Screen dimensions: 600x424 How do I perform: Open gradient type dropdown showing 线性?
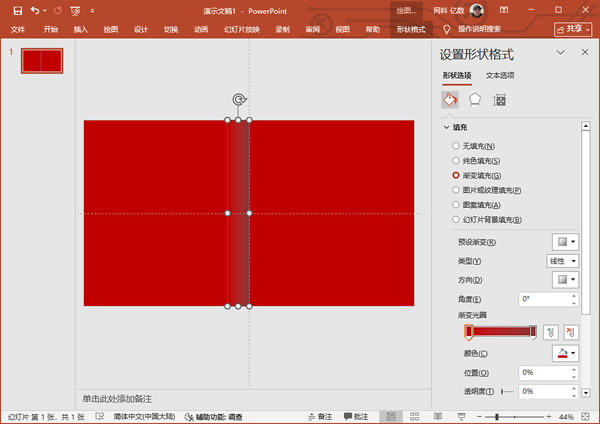(x=561, y=261)
